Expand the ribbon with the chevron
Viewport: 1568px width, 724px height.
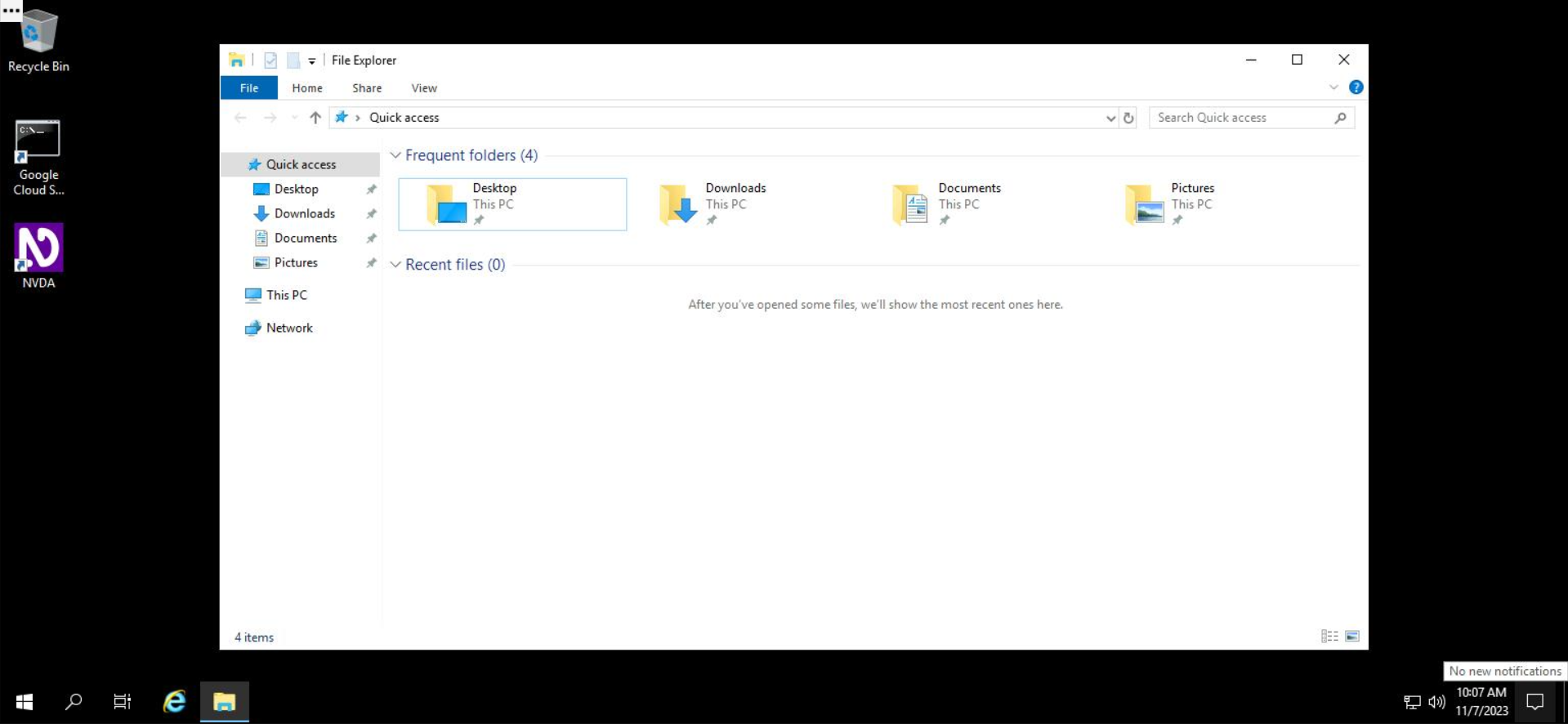pyautogui.click(x=1333, y=87)
